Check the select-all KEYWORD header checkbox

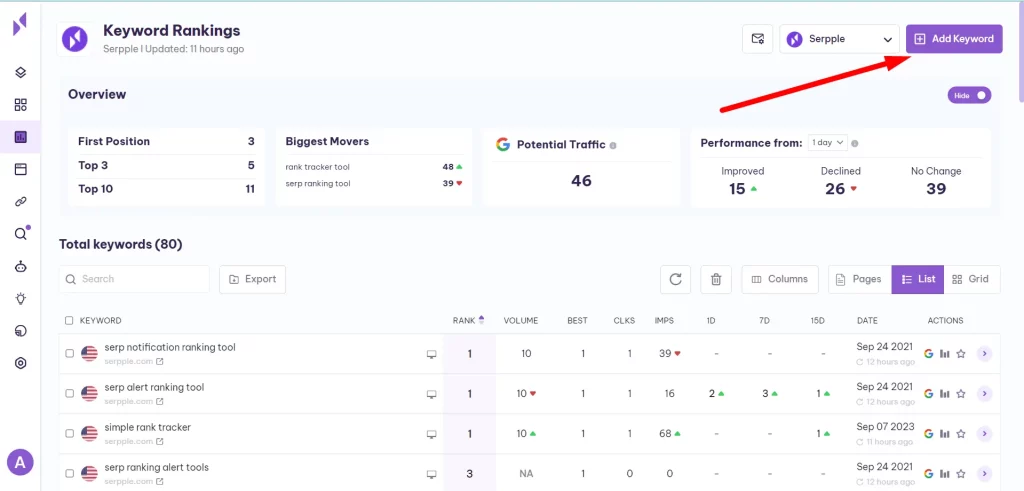69,321
